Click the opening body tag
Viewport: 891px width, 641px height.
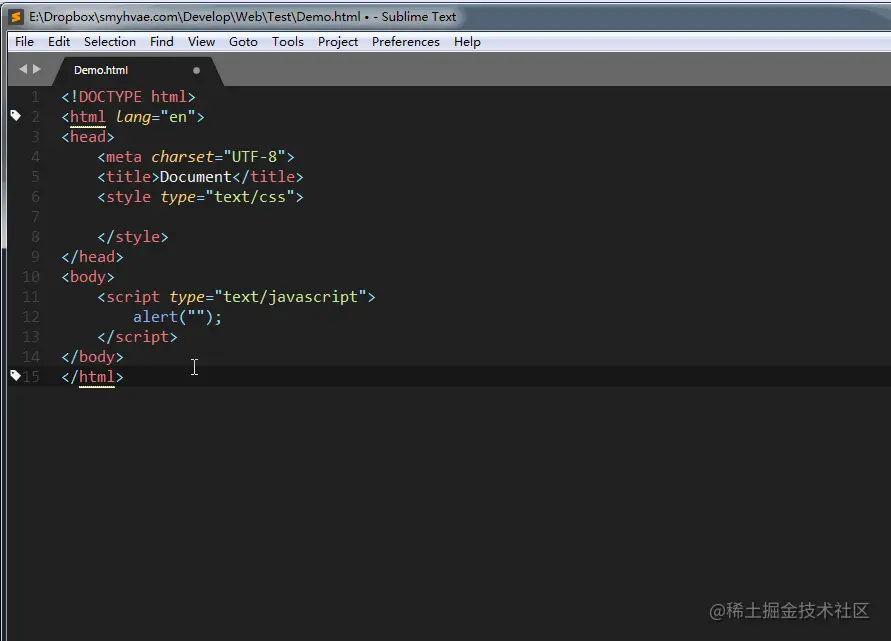tap(88, 277)
